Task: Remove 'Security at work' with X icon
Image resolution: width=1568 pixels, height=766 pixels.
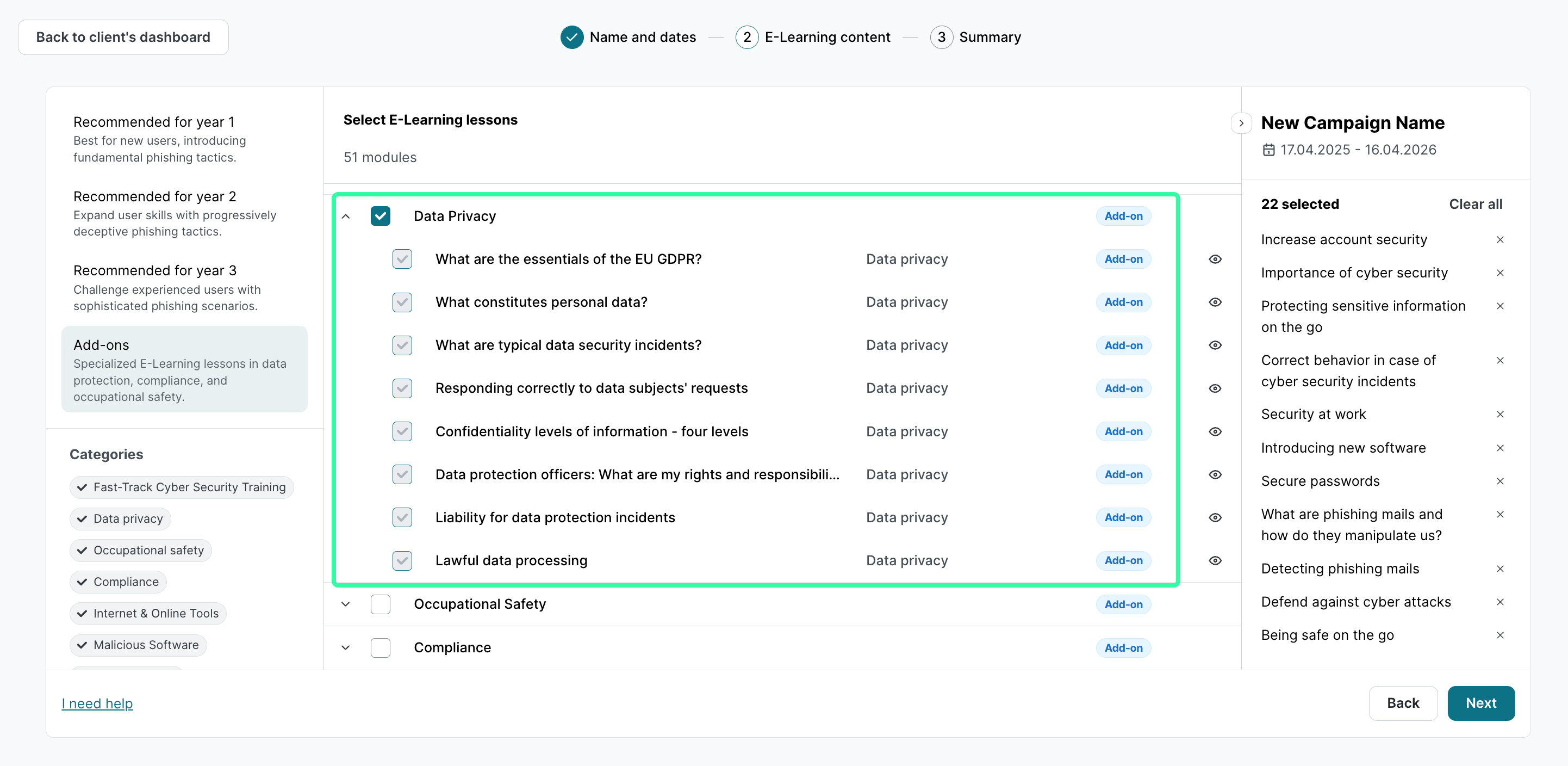Action: coord(1500,414)
